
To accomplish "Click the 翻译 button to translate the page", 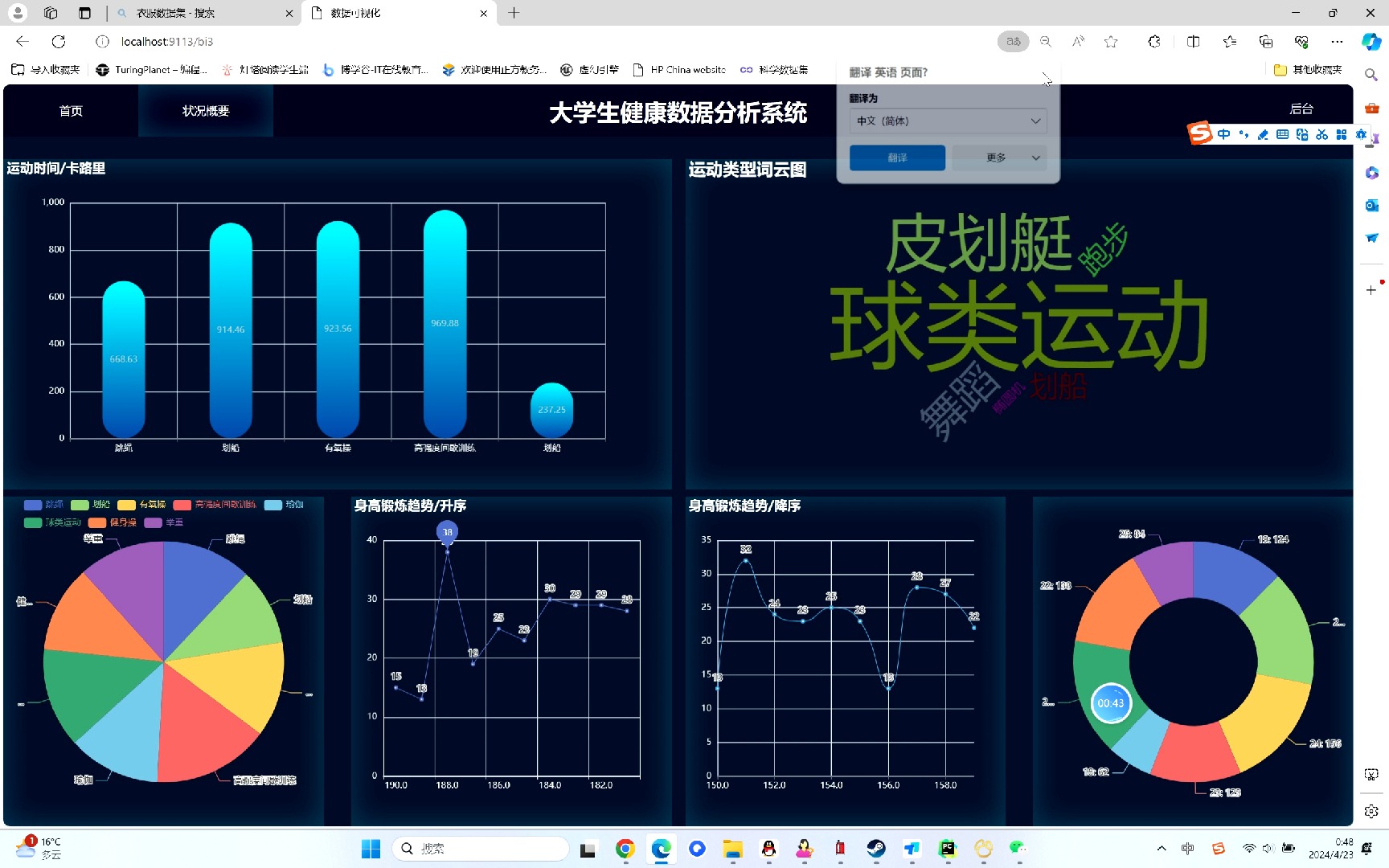I will tap(897, 158).
